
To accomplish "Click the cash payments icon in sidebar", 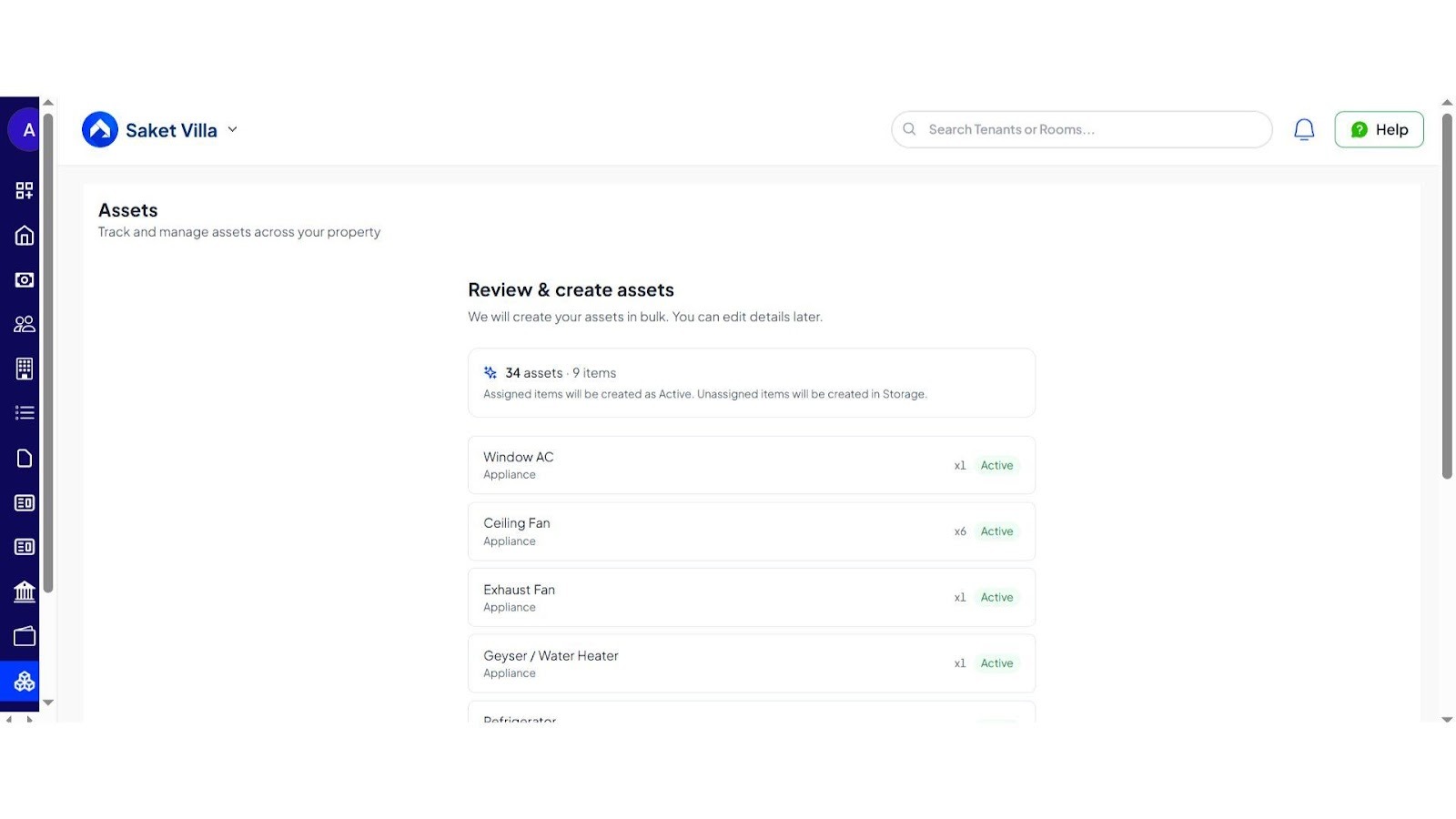I will 24,280.
